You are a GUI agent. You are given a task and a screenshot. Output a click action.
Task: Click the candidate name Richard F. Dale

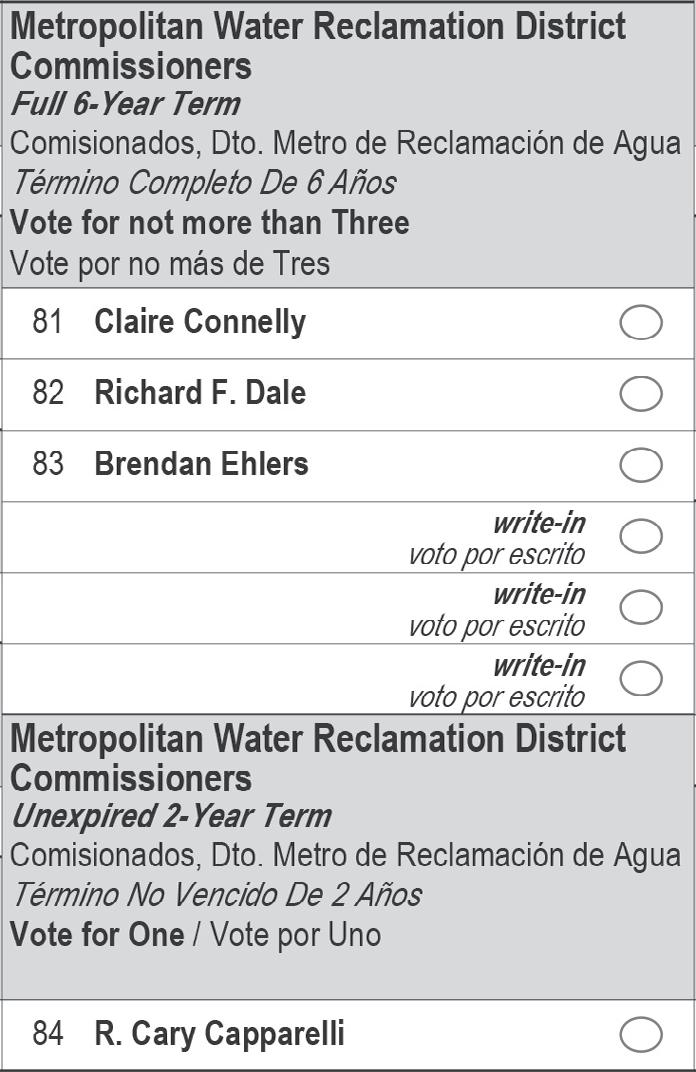[200, 392]
